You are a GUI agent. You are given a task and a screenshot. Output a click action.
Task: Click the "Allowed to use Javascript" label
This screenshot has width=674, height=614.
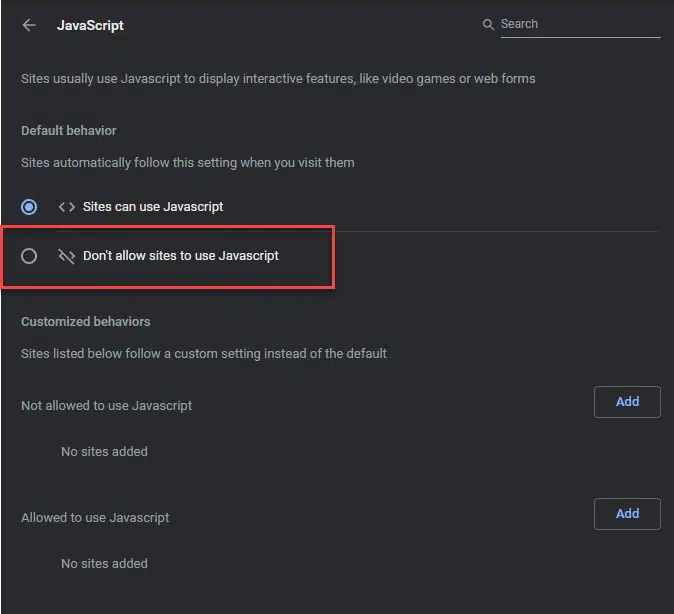95,518
